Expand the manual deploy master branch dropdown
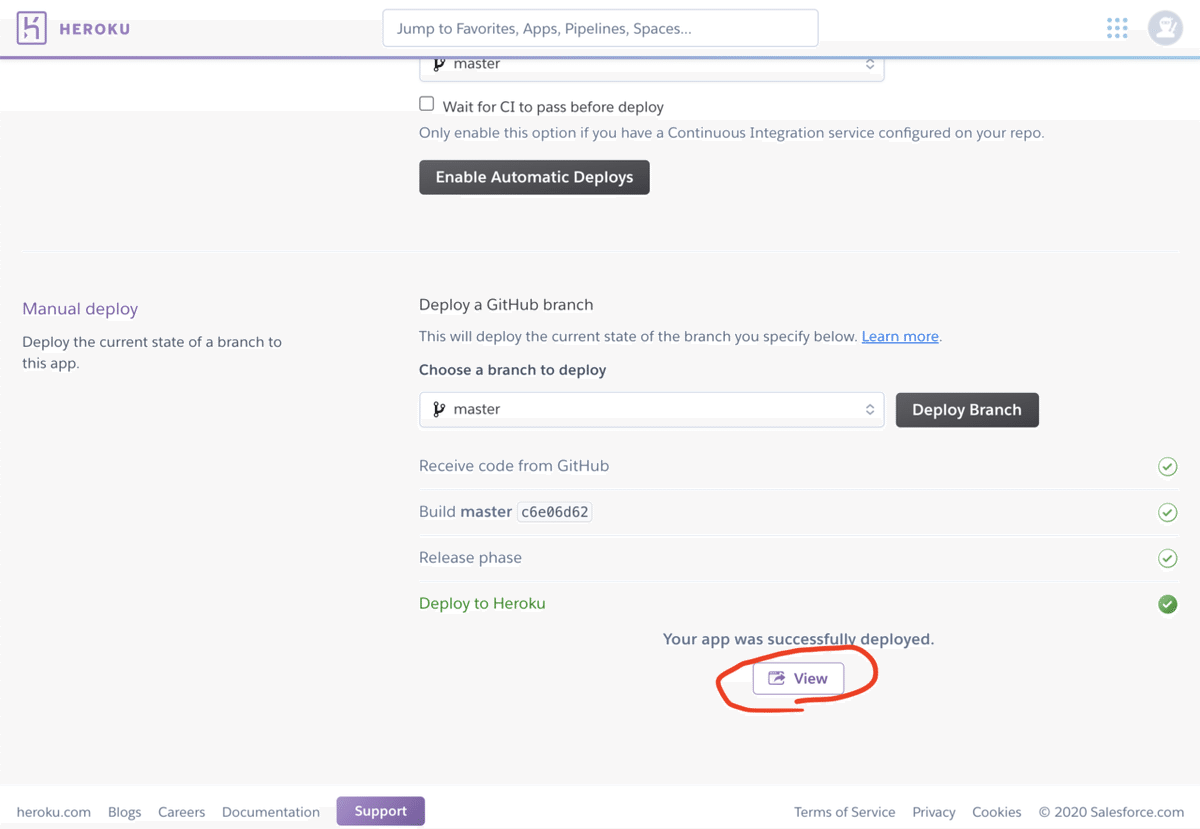Image resolution: width=1200 pixels, height=829 pixels. coord(651,409)
